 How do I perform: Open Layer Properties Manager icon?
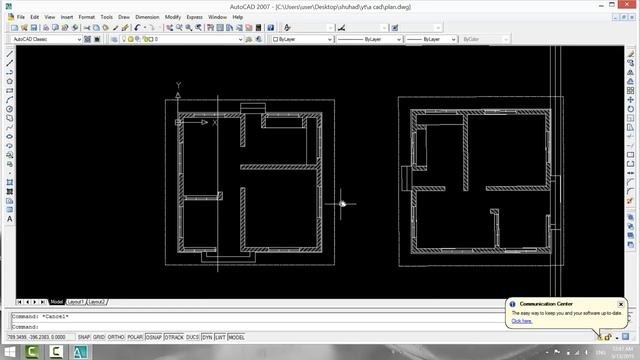tap(114, 39)
